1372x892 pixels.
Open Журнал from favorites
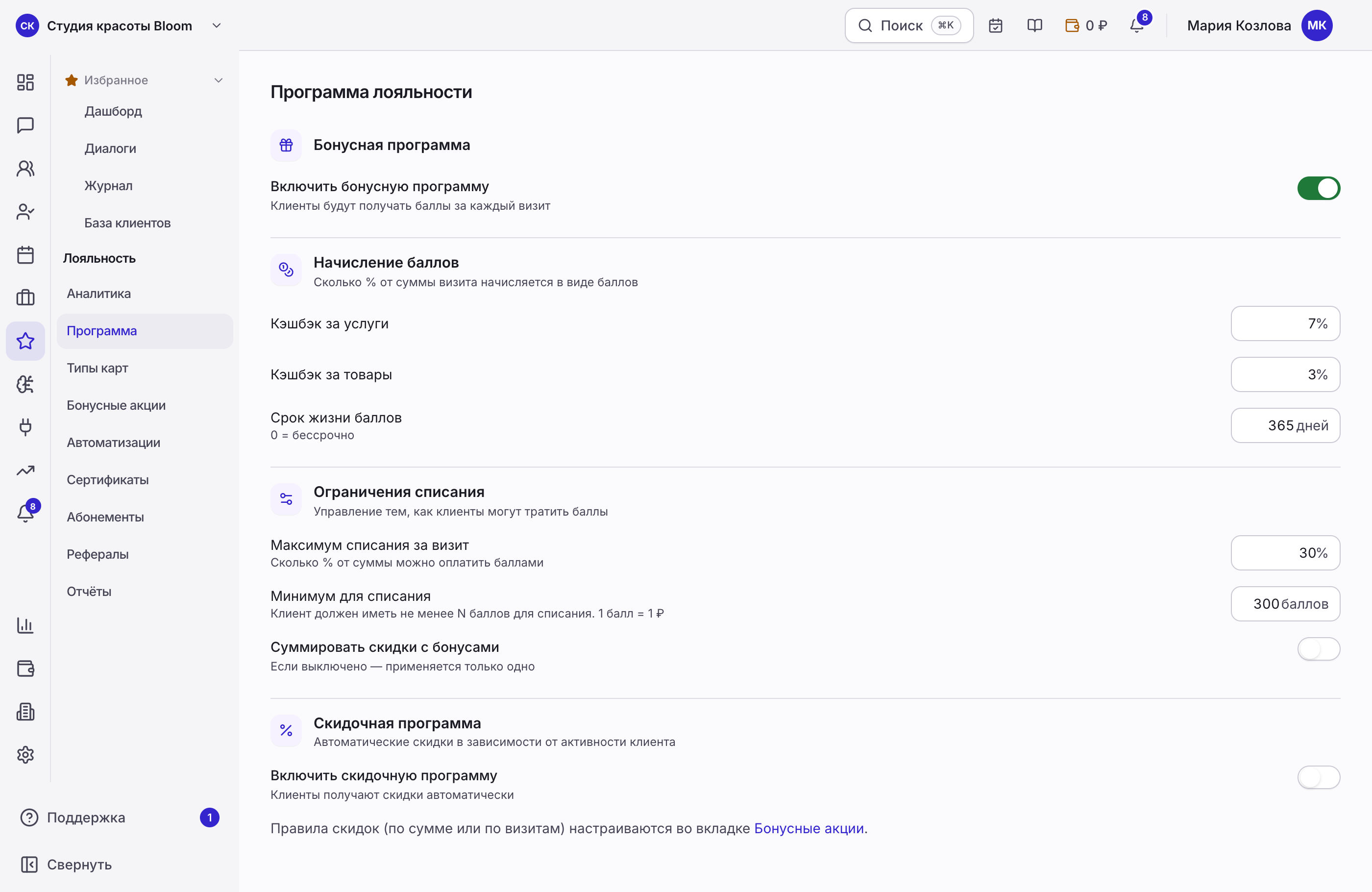point(108,186)
